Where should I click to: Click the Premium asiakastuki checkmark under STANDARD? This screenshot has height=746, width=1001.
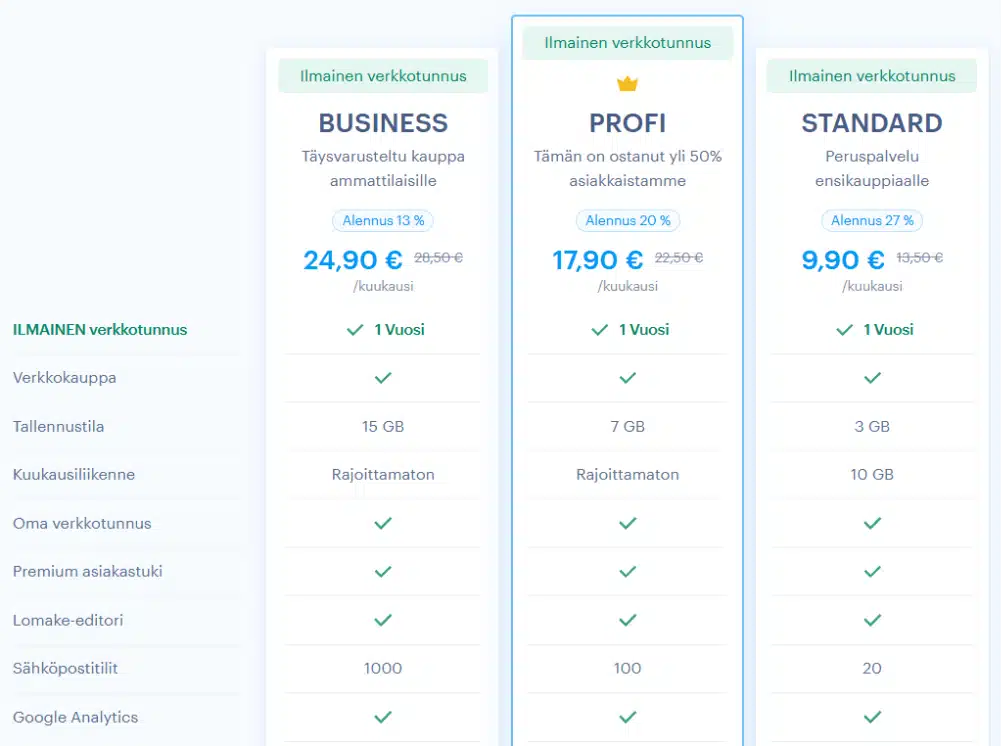coord(872,572)
